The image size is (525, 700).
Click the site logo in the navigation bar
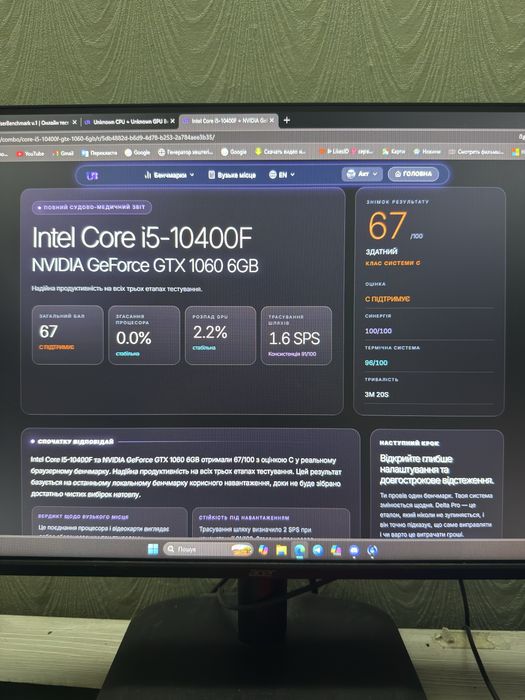click(x=92, y=175)
